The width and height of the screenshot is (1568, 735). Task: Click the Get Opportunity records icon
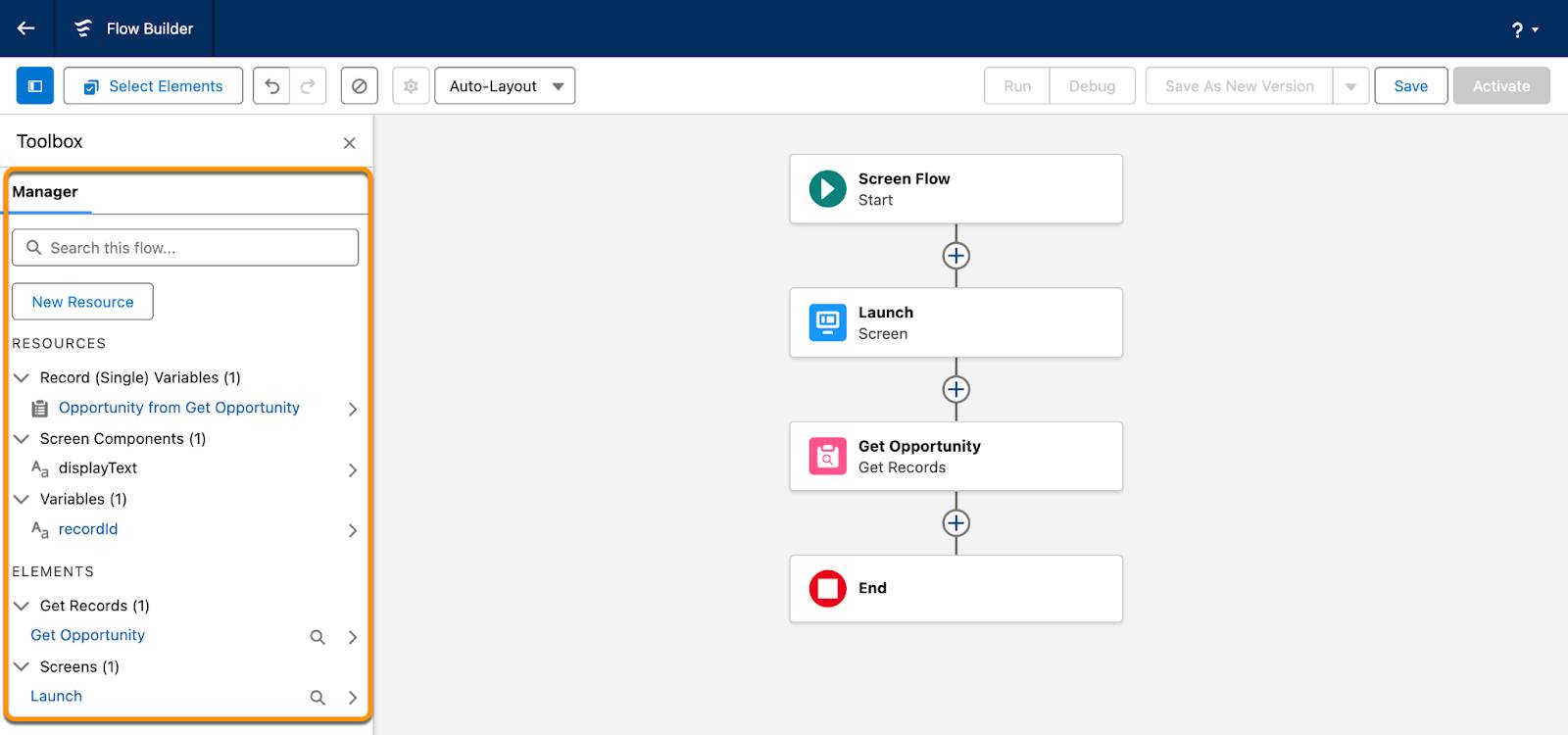[827, 456]
